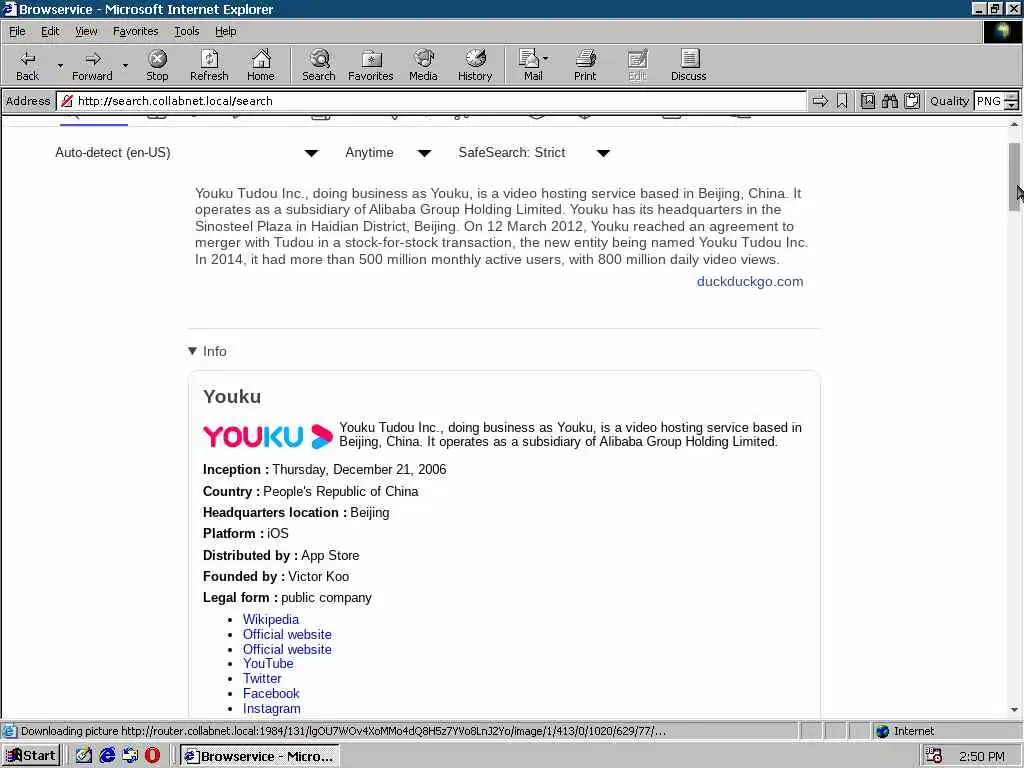Click the vertical scrollbar thumb

pos(1014,176)
